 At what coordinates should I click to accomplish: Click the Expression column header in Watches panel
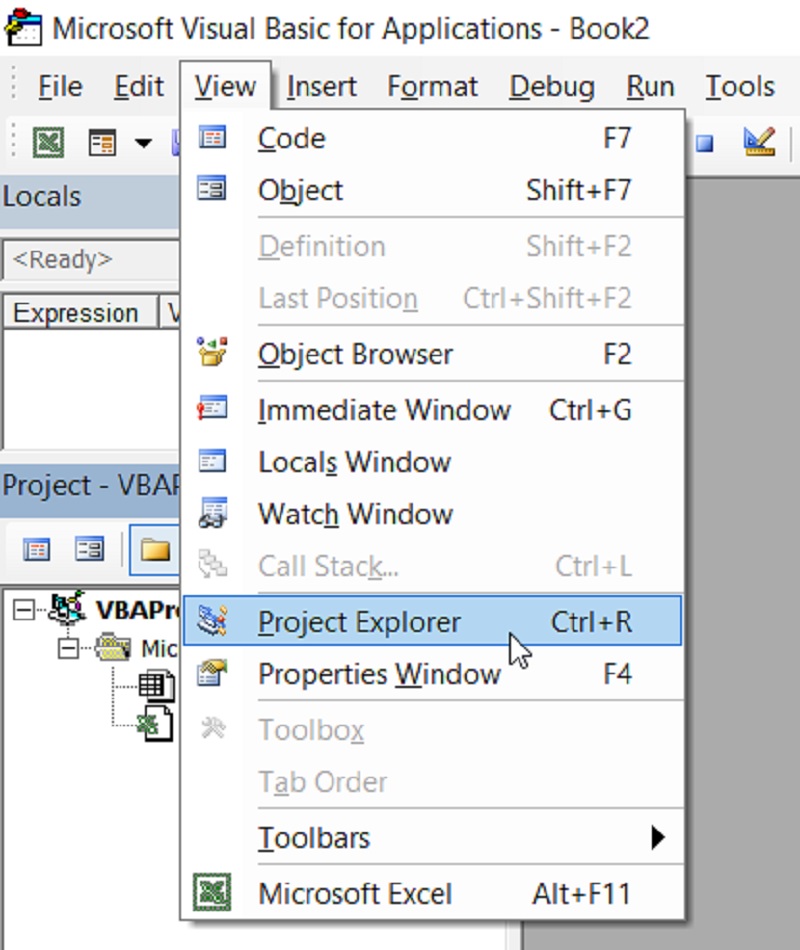[78, 312]
